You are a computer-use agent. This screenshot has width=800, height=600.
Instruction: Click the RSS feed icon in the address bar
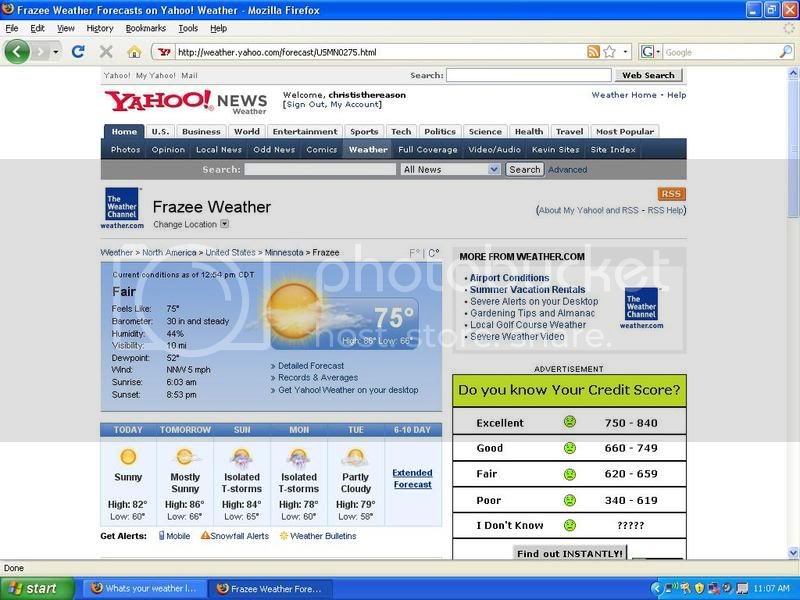coord(593,52)
